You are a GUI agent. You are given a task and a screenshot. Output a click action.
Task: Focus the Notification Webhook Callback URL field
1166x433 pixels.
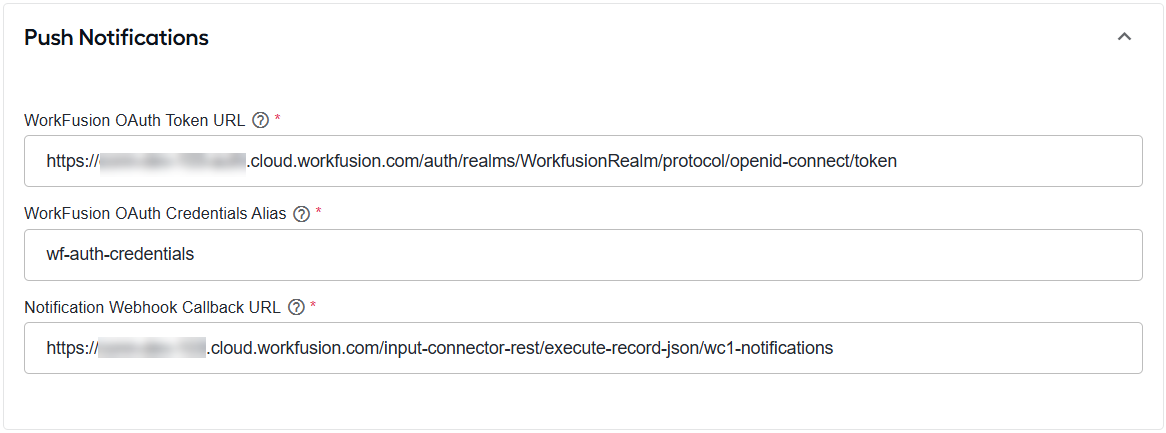point(583,347)
